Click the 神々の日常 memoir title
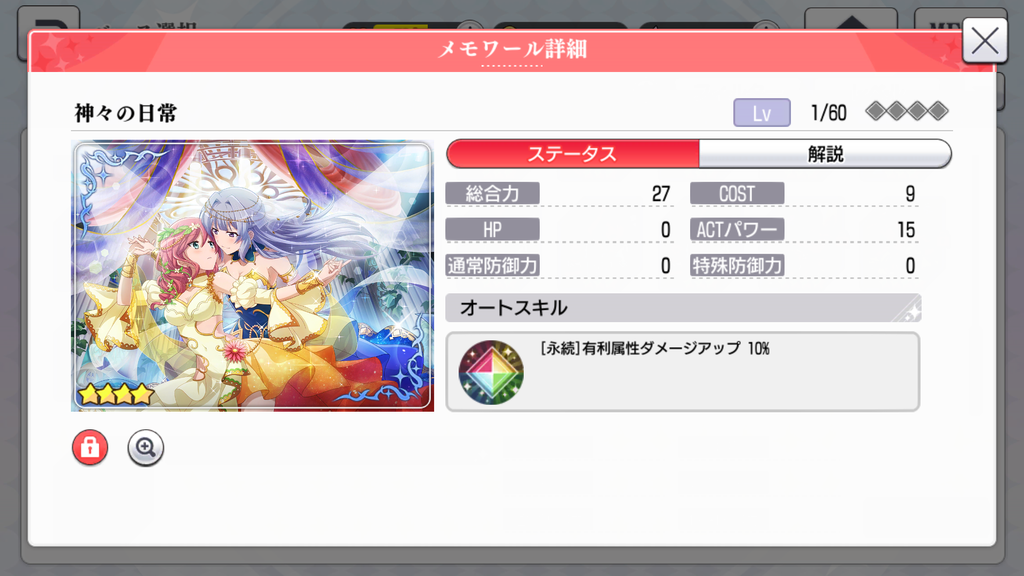Viewport: 1024px width, 576px height. coord(125,113)
